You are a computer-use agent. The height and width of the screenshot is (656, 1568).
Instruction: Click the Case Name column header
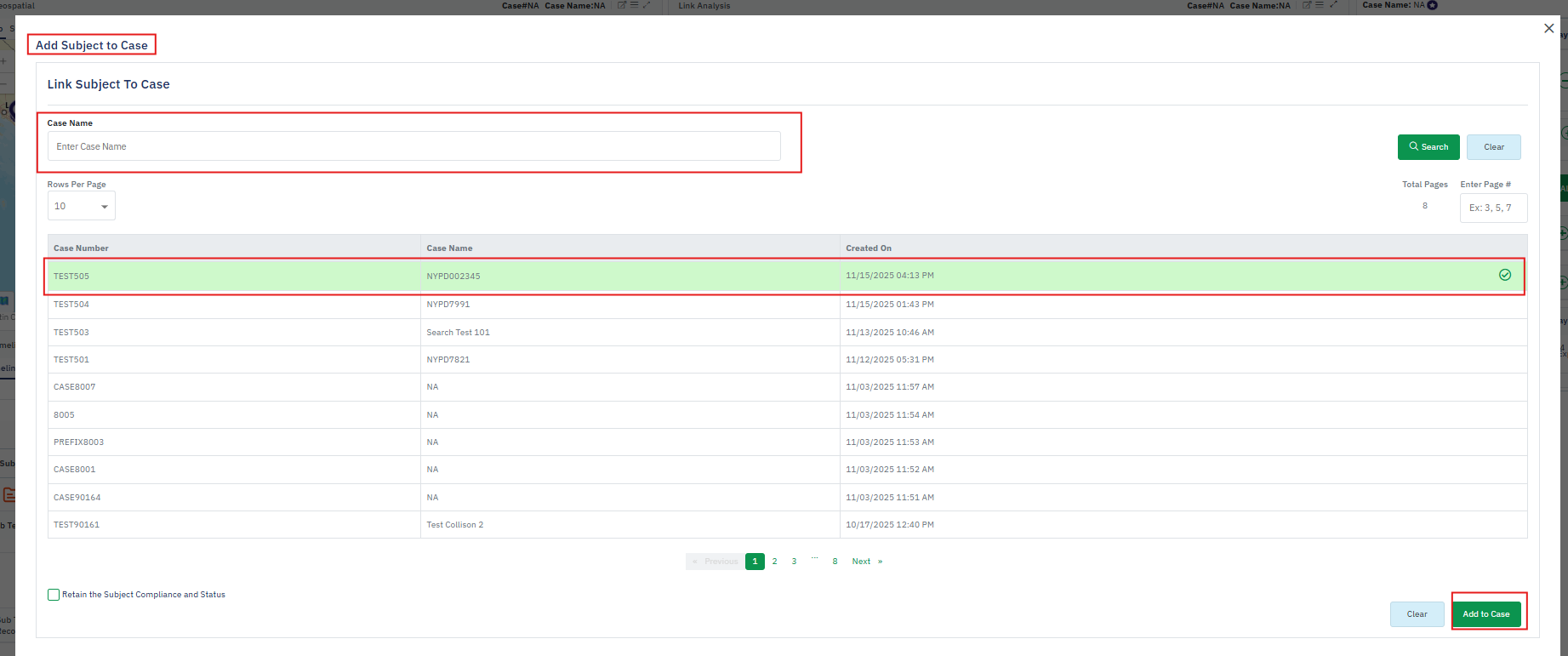(x=449, y=248)
